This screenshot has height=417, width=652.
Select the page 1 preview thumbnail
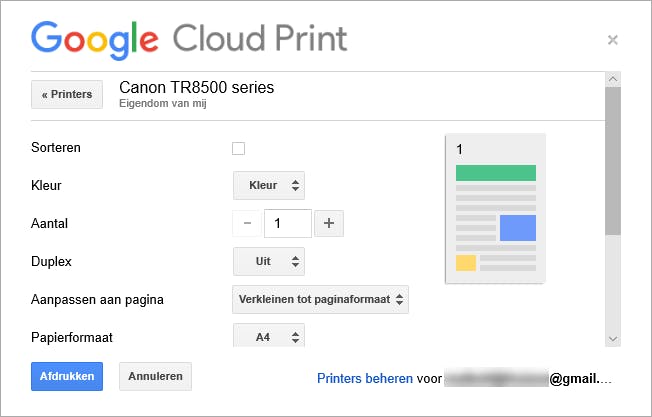click(495, 209)
